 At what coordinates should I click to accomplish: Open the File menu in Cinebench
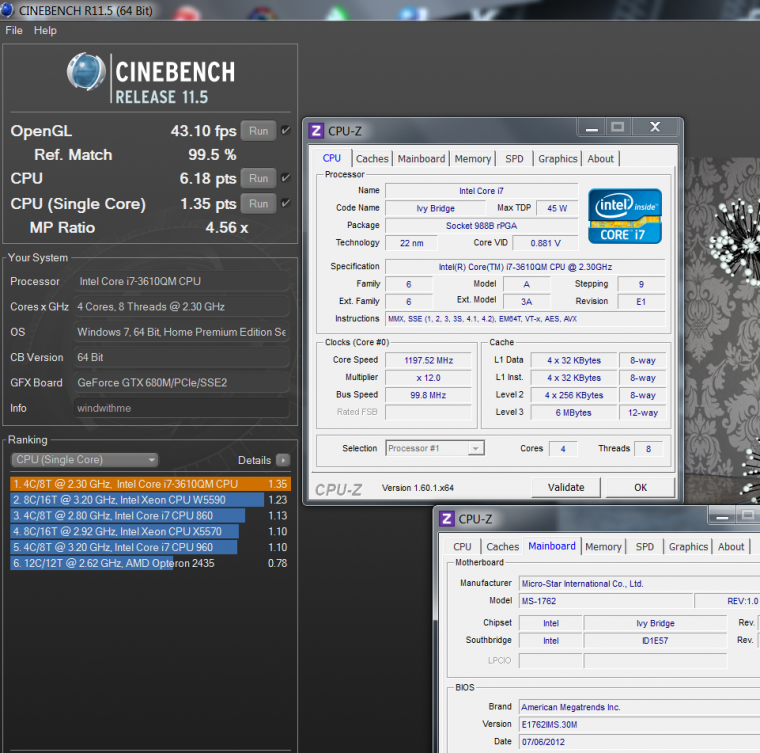(x=14, y=30)
